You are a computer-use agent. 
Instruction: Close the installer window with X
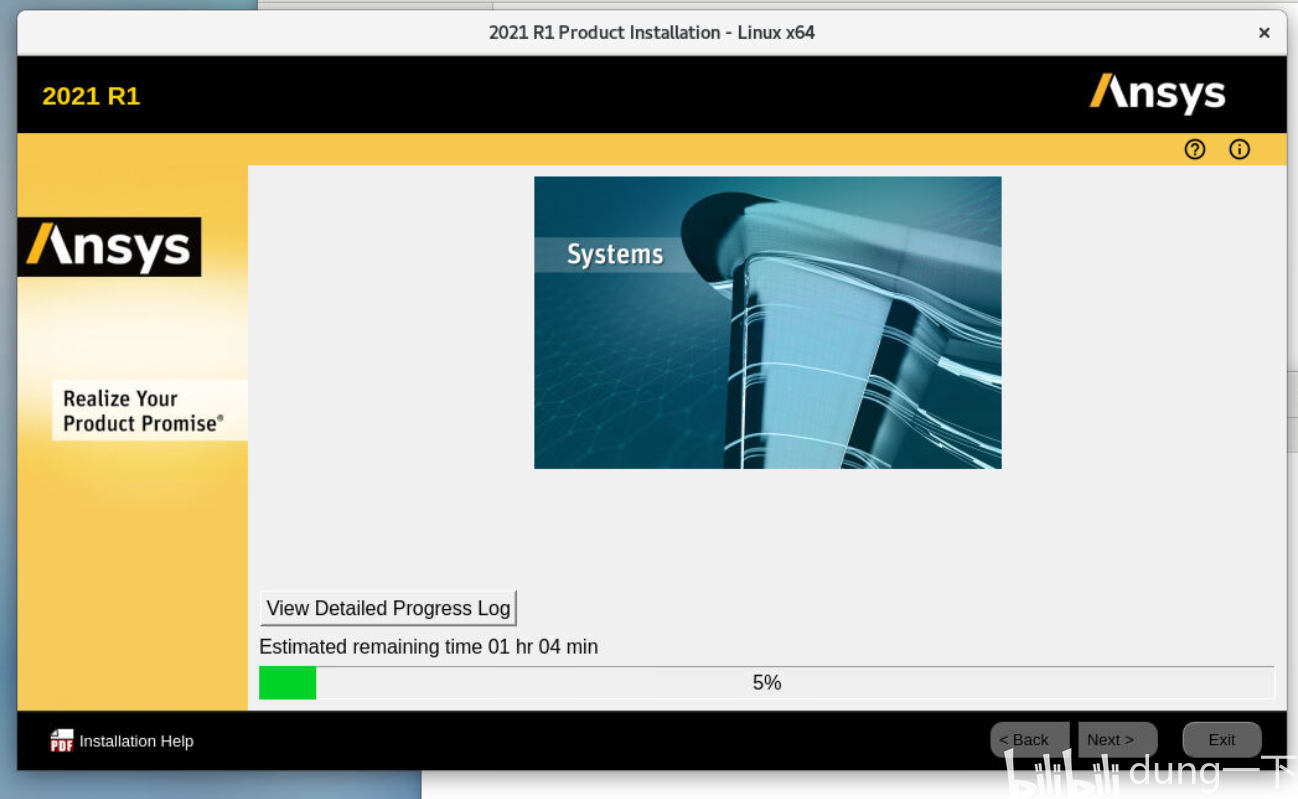pyautogui.click(x=1264, y=33)
